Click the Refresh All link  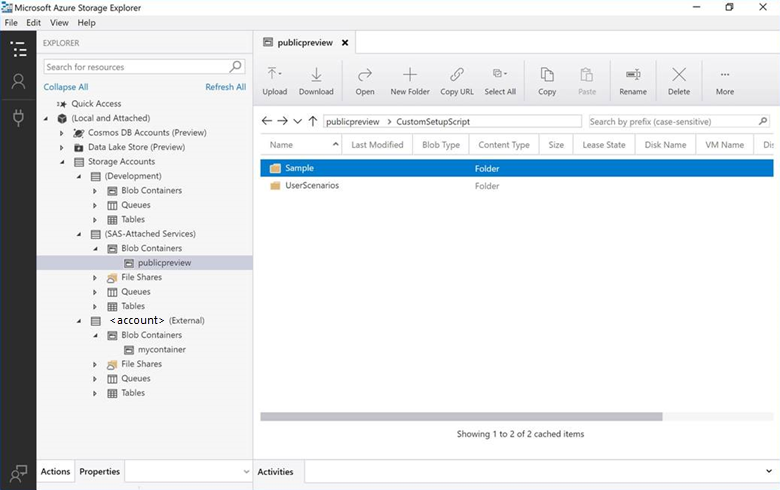[225, 87]
